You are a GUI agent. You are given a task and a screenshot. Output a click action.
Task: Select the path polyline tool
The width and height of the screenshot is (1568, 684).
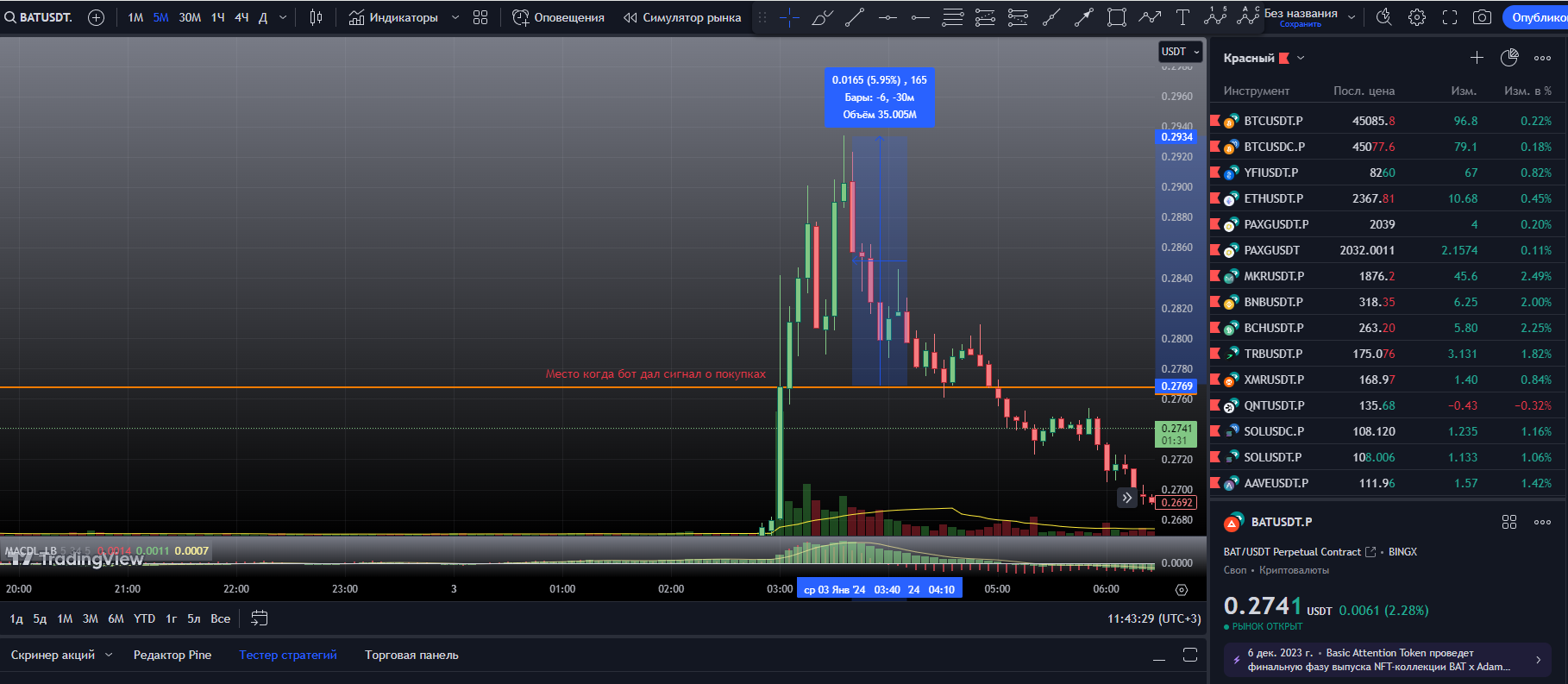pyautogui.click(x=1150, y=17)
